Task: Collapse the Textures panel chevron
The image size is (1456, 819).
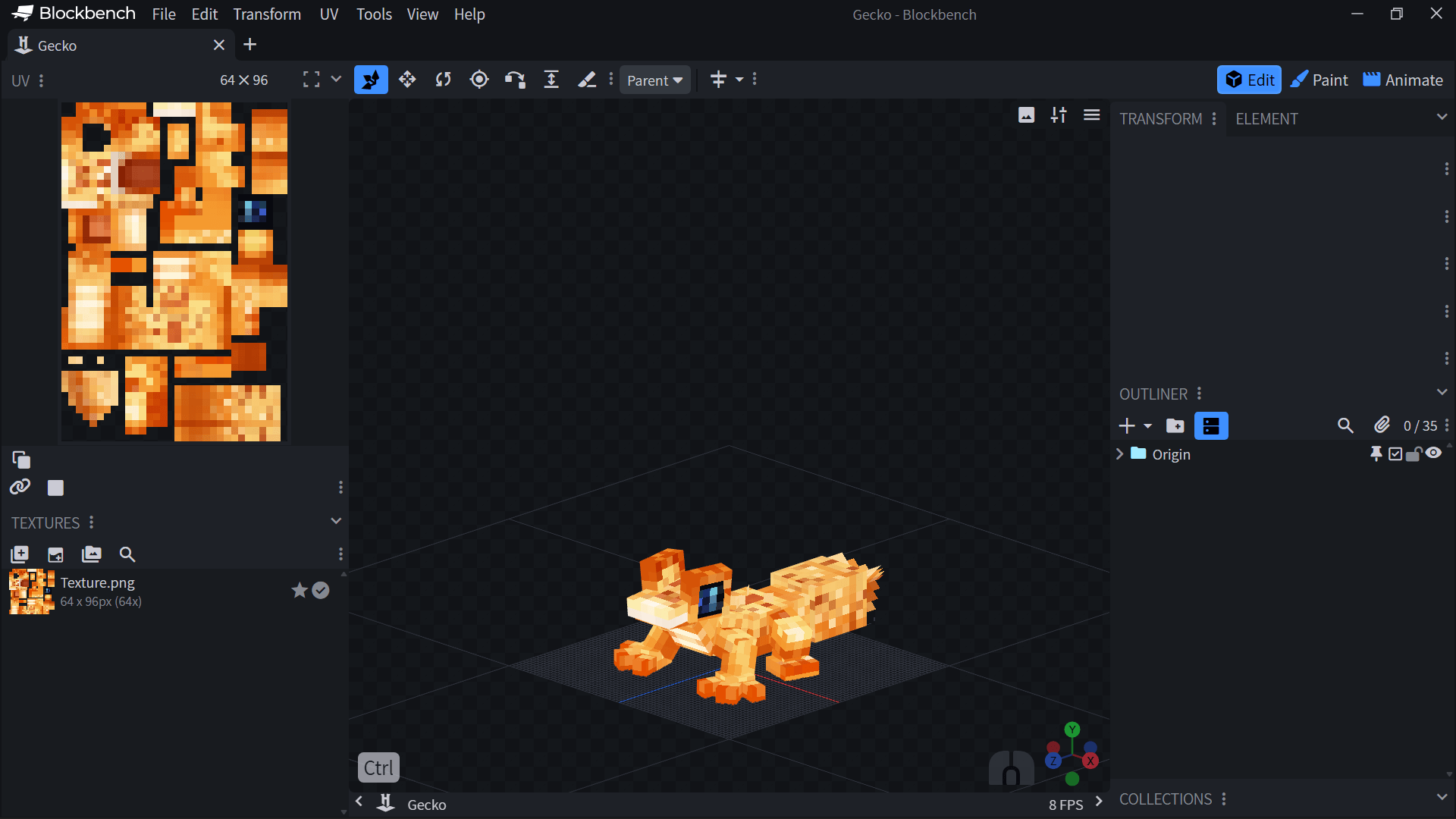Action: tap(336, 521)
